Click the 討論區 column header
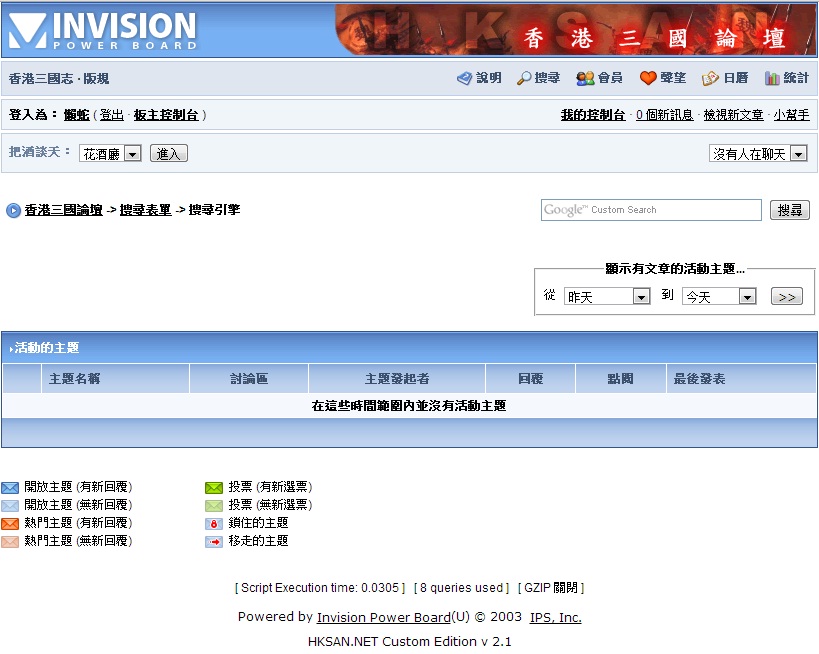Screen dimensions: 819x654 pos(249,379)
